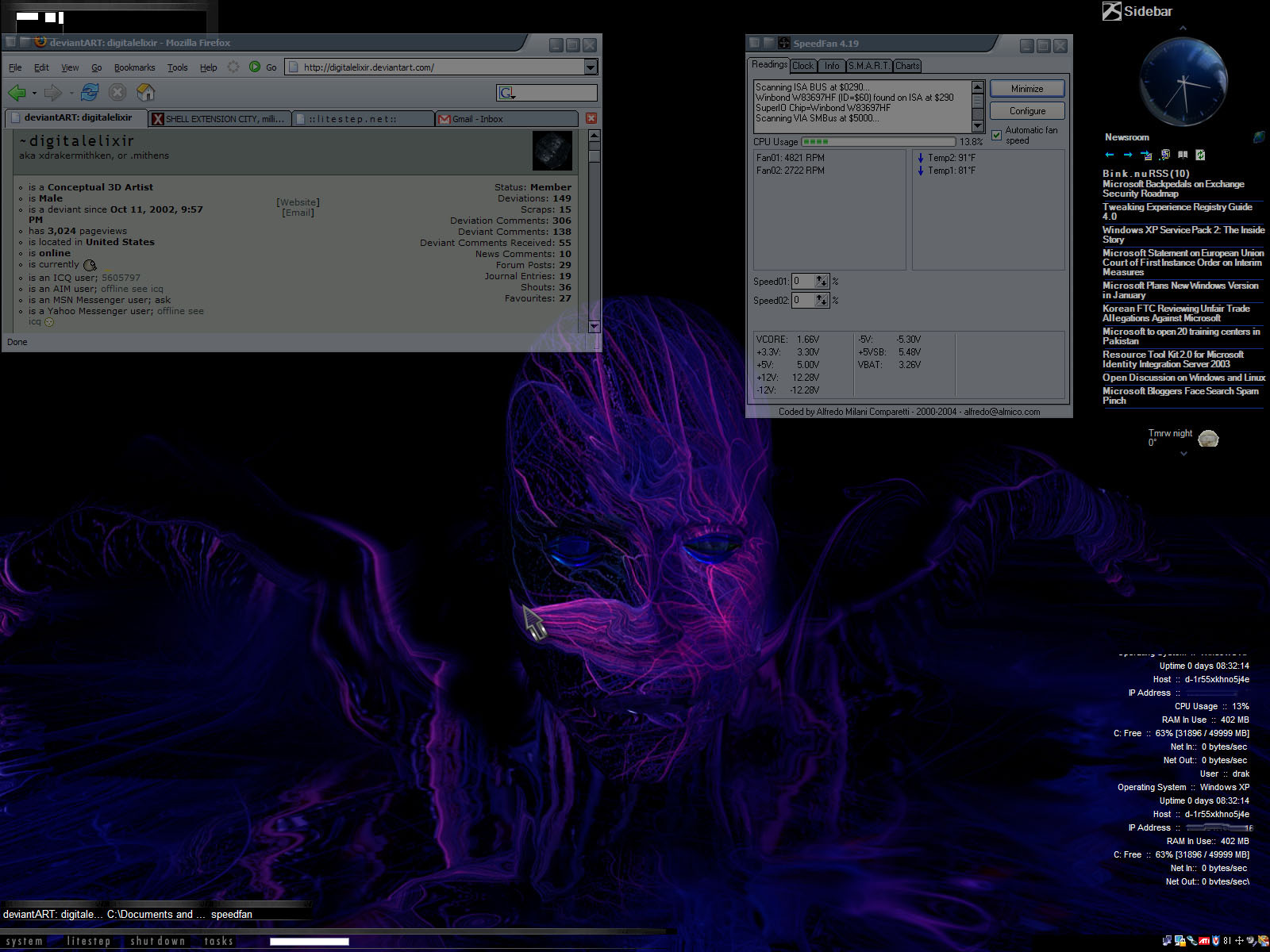
Task: Open SpeedFan Info tab
Action: point(831,66)
